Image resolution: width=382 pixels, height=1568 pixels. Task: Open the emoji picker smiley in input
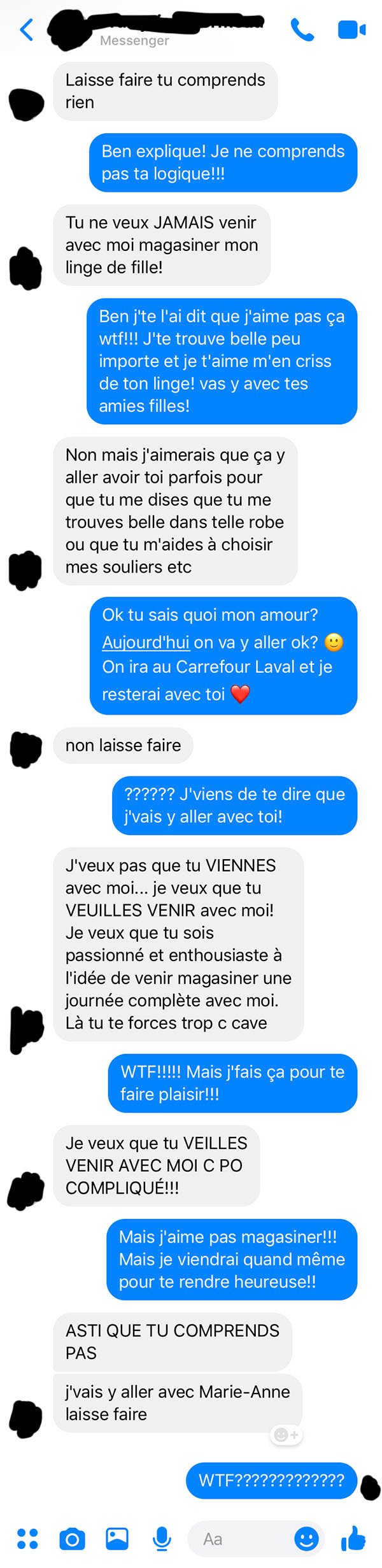coord(306,1538)
